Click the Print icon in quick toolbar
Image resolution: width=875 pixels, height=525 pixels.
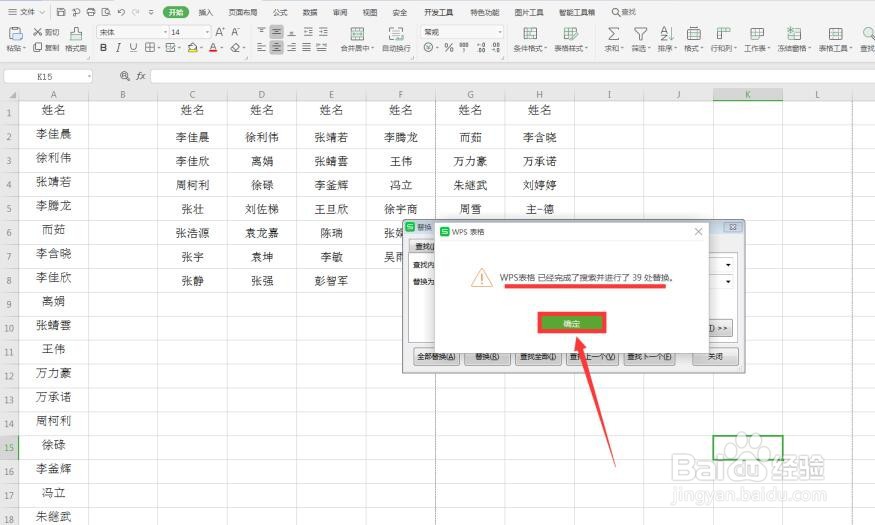(x=91, y=12)
